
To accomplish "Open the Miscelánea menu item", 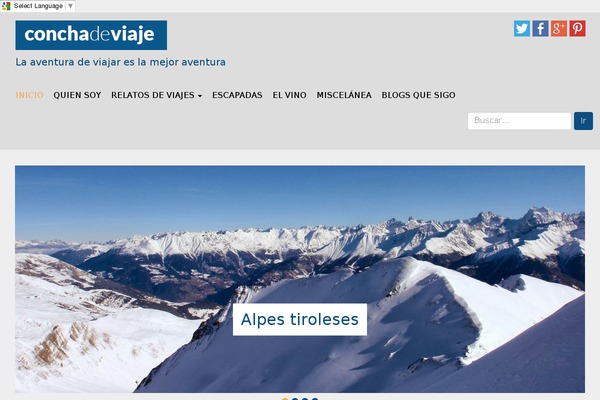I will point(344,95).
